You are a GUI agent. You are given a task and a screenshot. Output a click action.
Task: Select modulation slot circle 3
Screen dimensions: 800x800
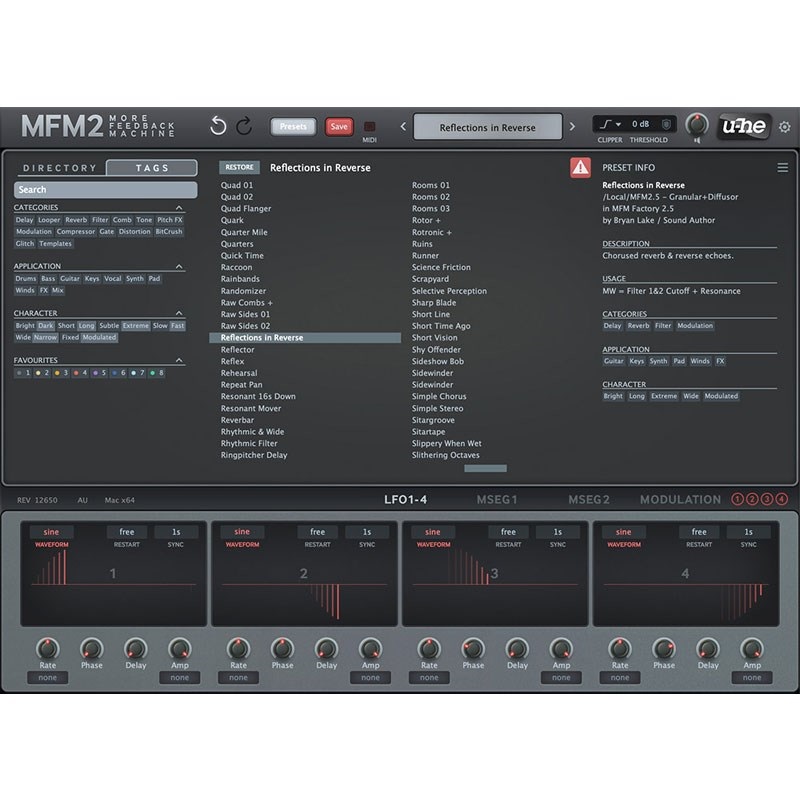767,499
